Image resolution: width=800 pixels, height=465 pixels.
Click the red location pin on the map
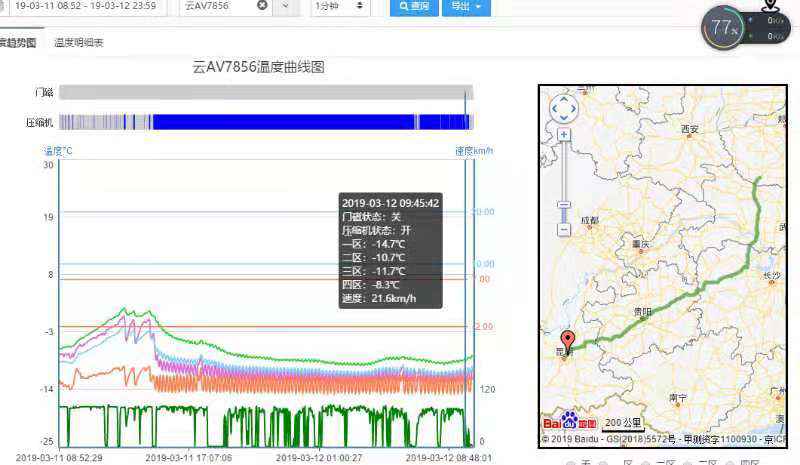(x=569, y=340)
